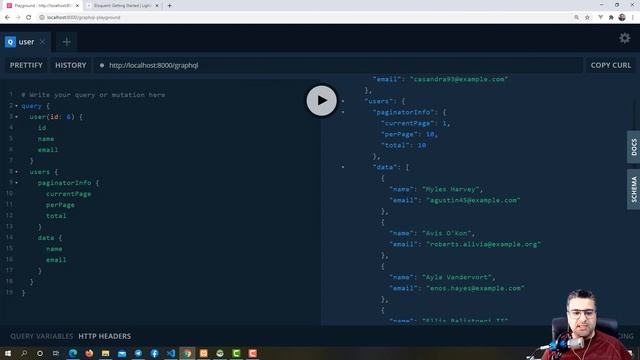Open a new browser tab
This screenshot has width=640, height=360.
169,6
